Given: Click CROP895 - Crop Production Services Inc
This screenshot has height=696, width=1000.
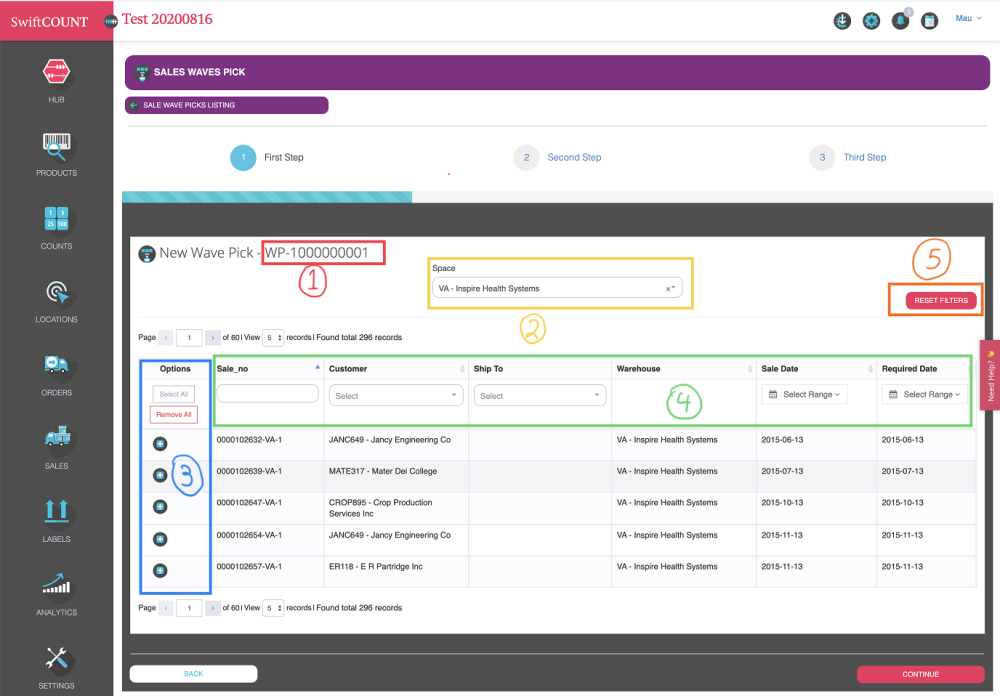Looking at the screenshot, I should [381, 508].
